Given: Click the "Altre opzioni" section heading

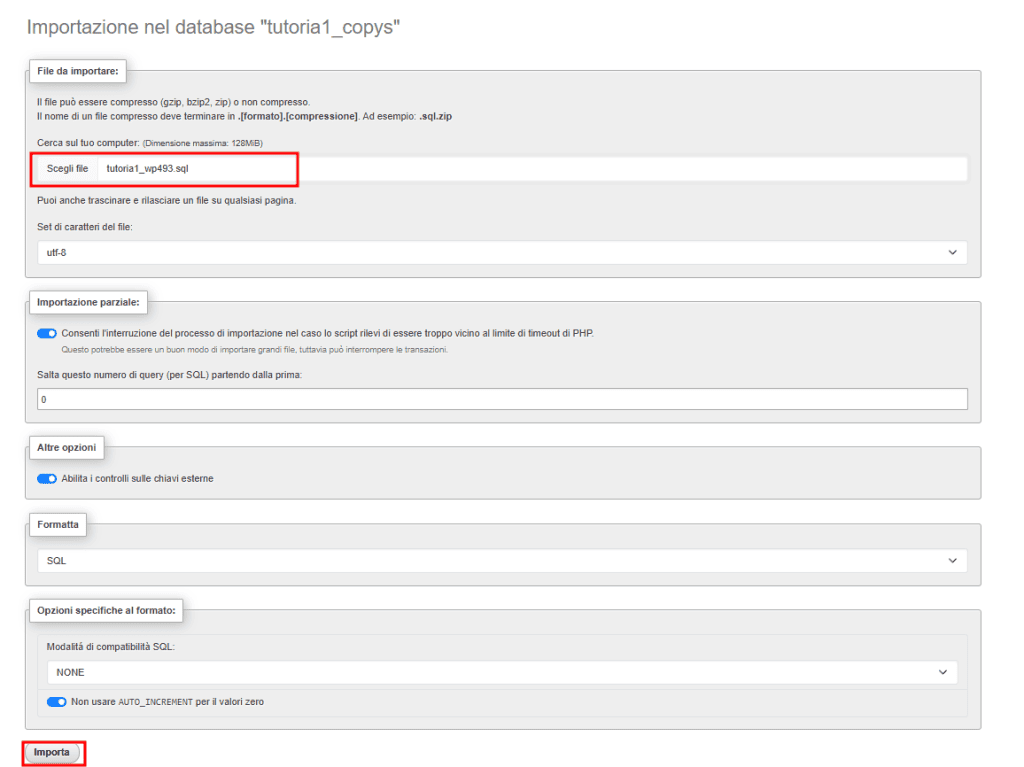Looking at the screenshot, I should point(67,448).
